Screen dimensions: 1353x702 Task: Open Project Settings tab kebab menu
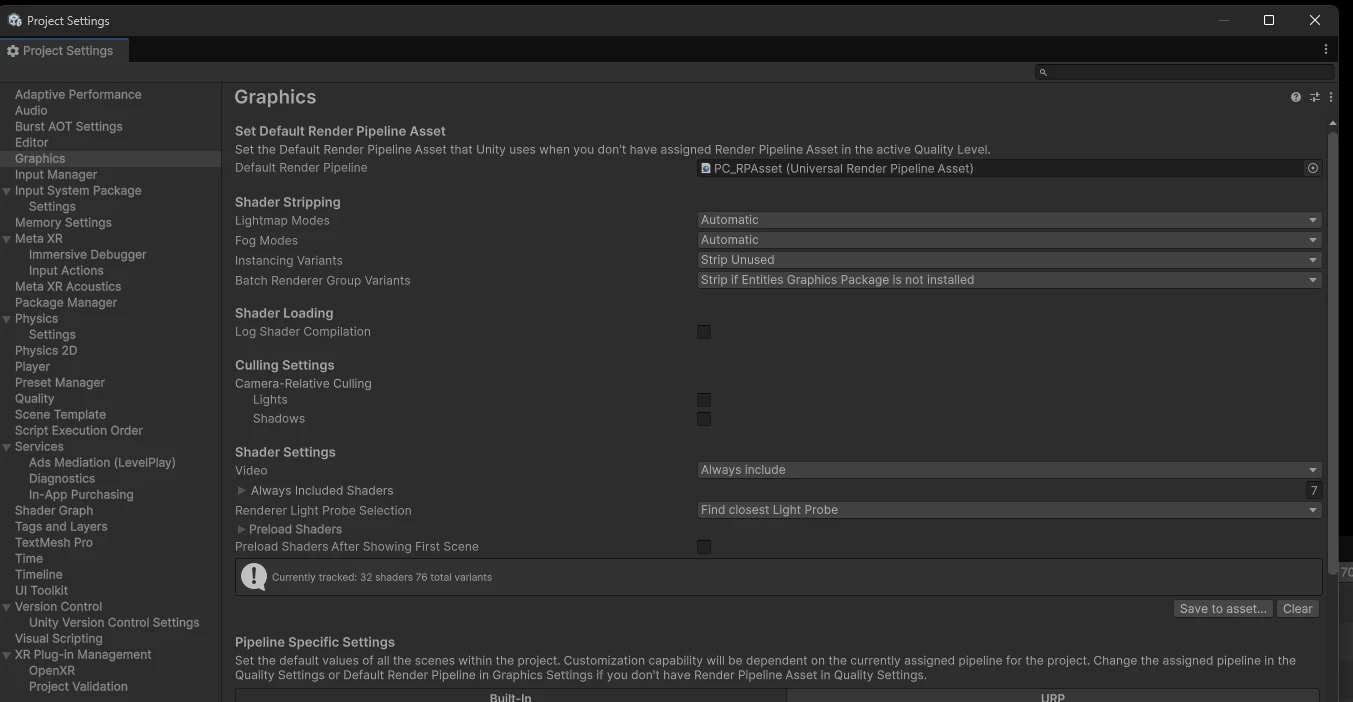[1326, 49]
